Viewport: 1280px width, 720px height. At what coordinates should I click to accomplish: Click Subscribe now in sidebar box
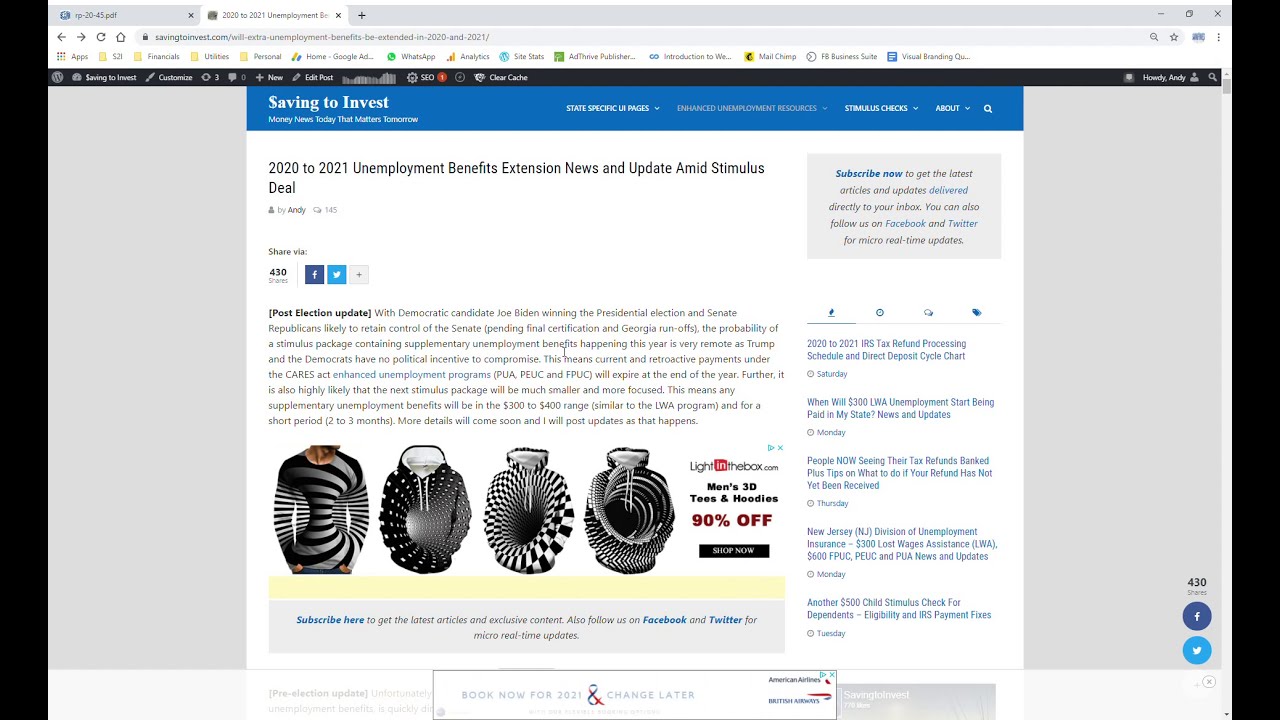tap(869, 174)
